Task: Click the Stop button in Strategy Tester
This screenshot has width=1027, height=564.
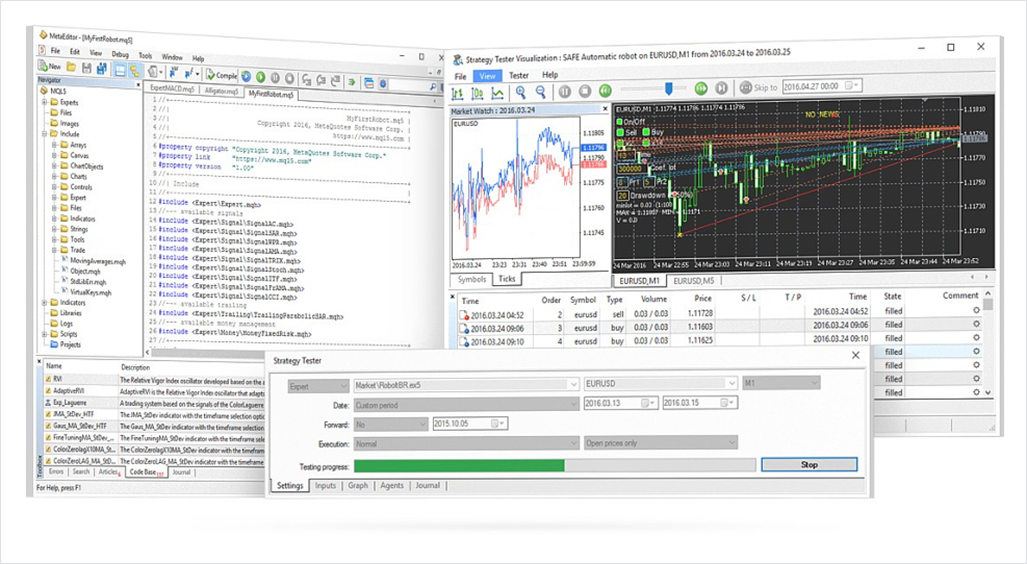Action: [809, 464]
